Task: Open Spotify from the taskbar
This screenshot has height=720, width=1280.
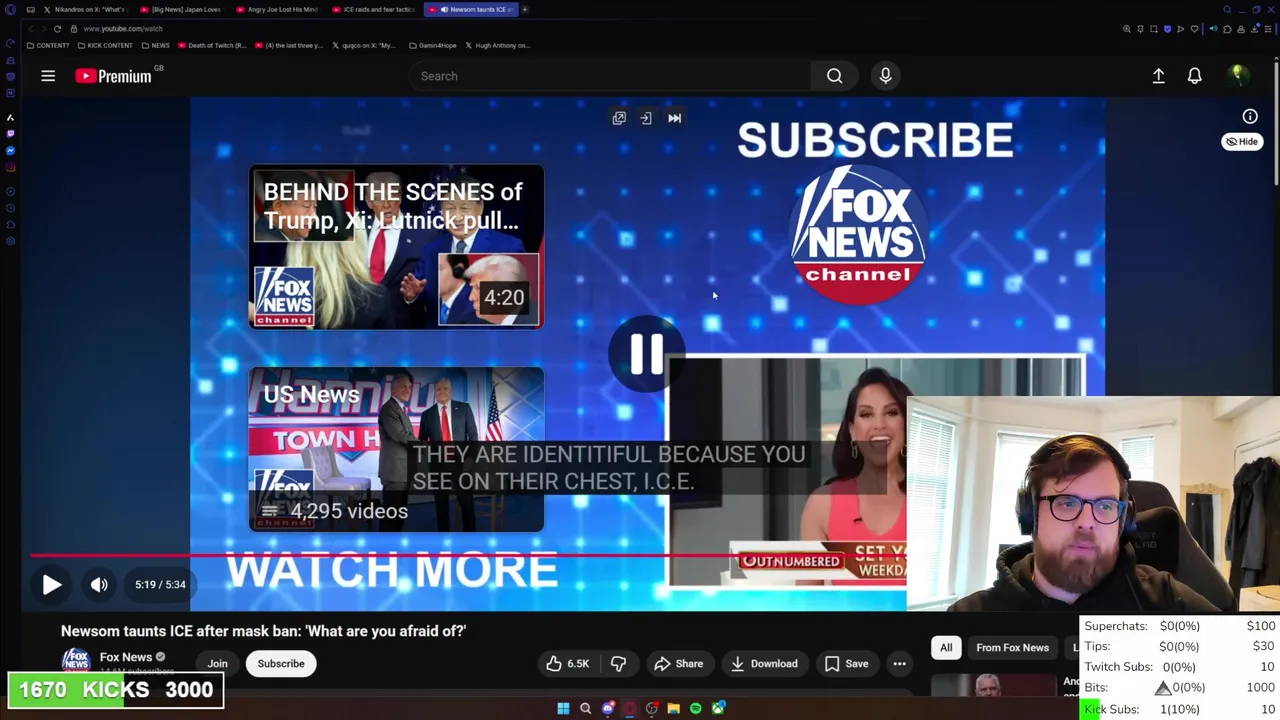Action: pyautogui.click(x=696, y=709)
